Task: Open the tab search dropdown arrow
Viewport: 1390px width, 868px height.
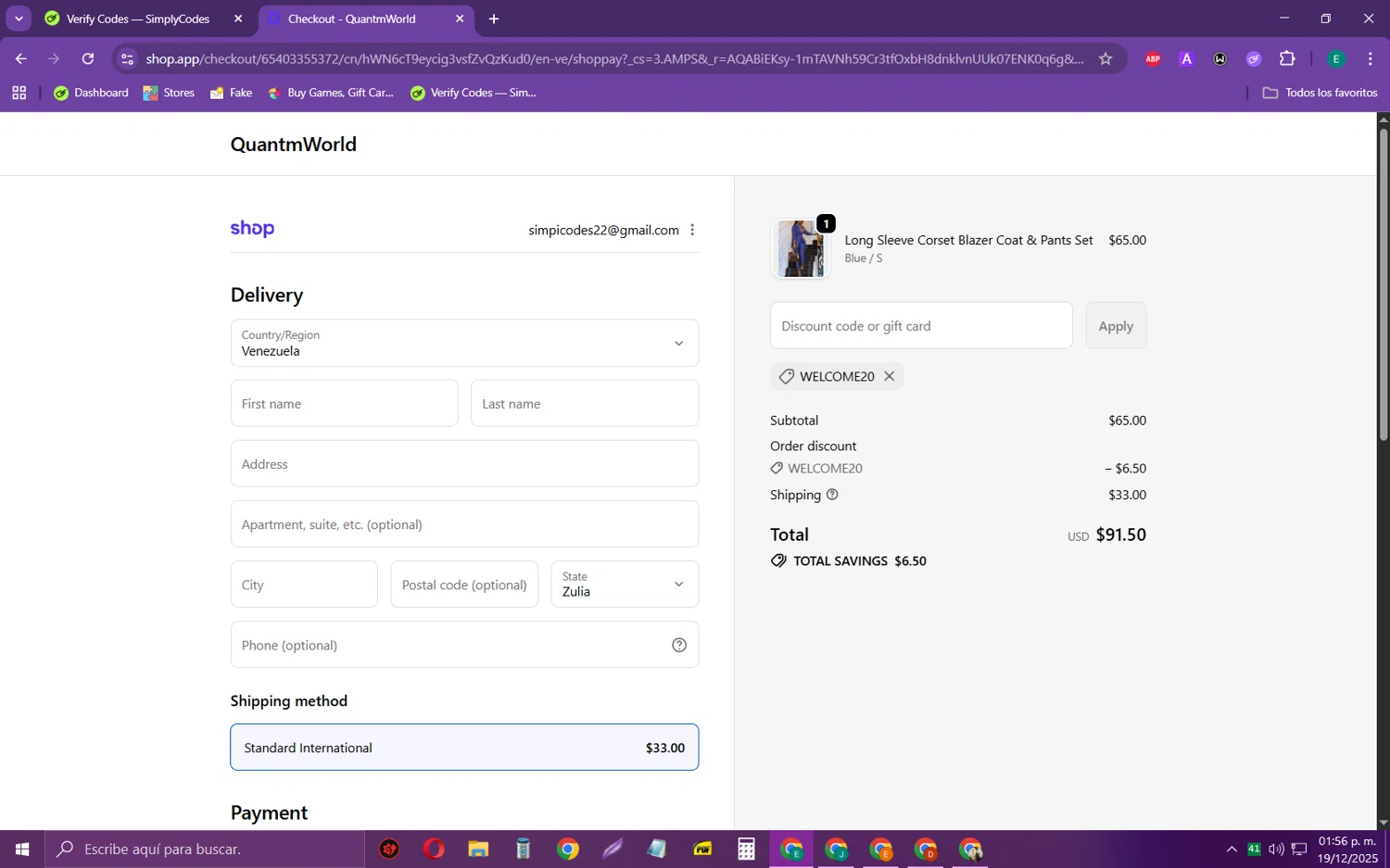Action: 19,19
